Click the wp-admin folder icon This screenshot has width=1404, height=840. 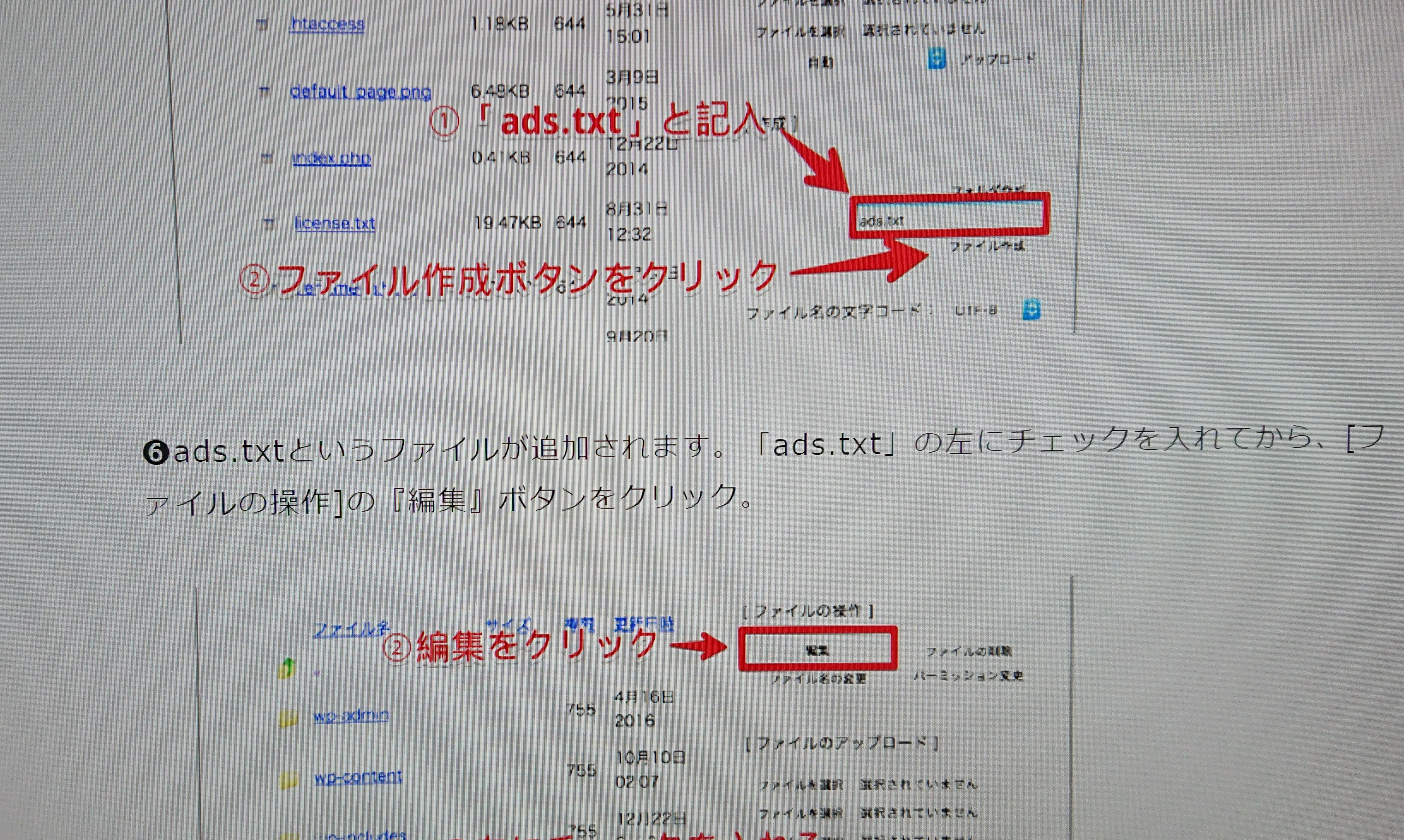(288, 719)
